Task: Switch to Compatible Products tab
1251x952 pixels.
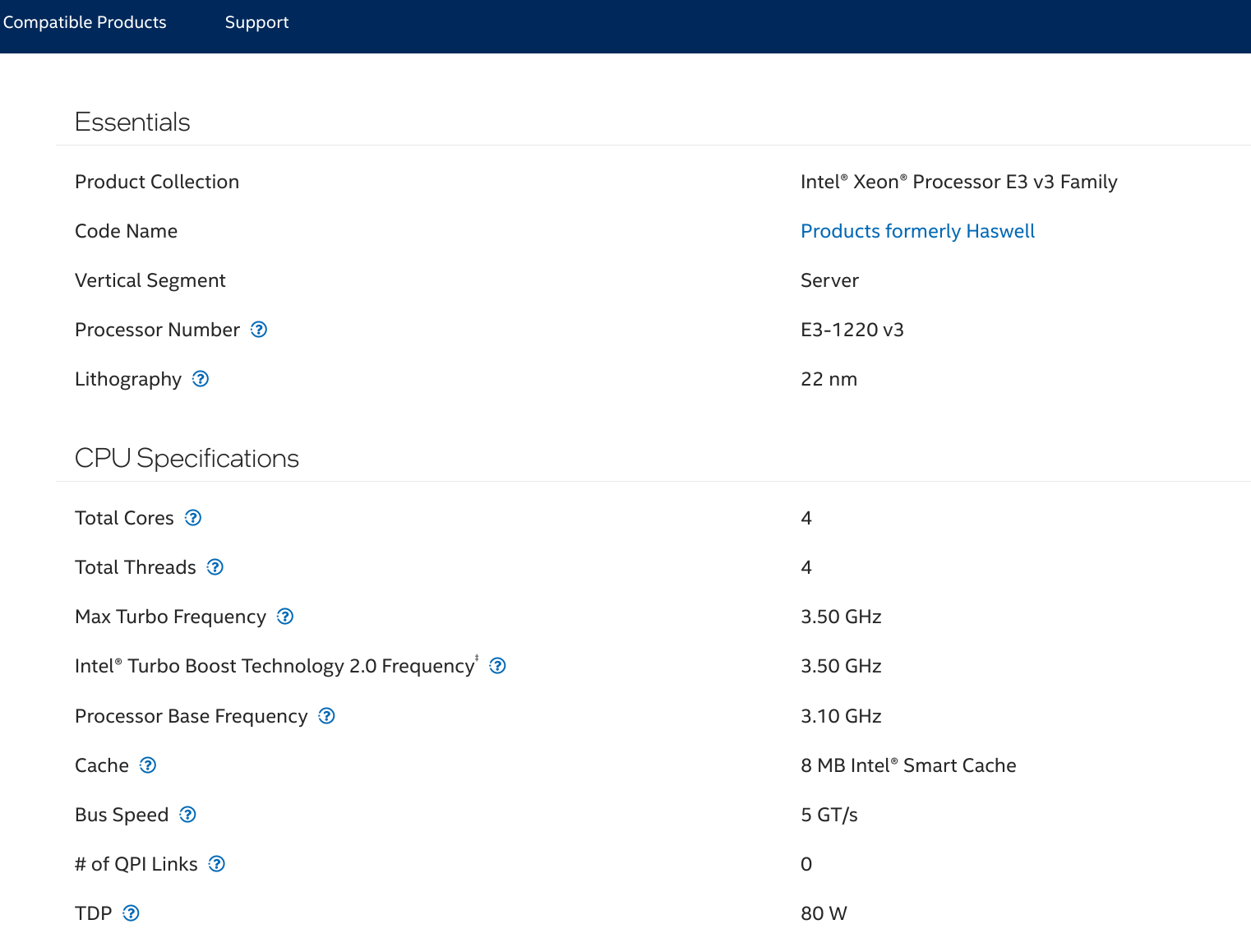Action: [85, 22]
